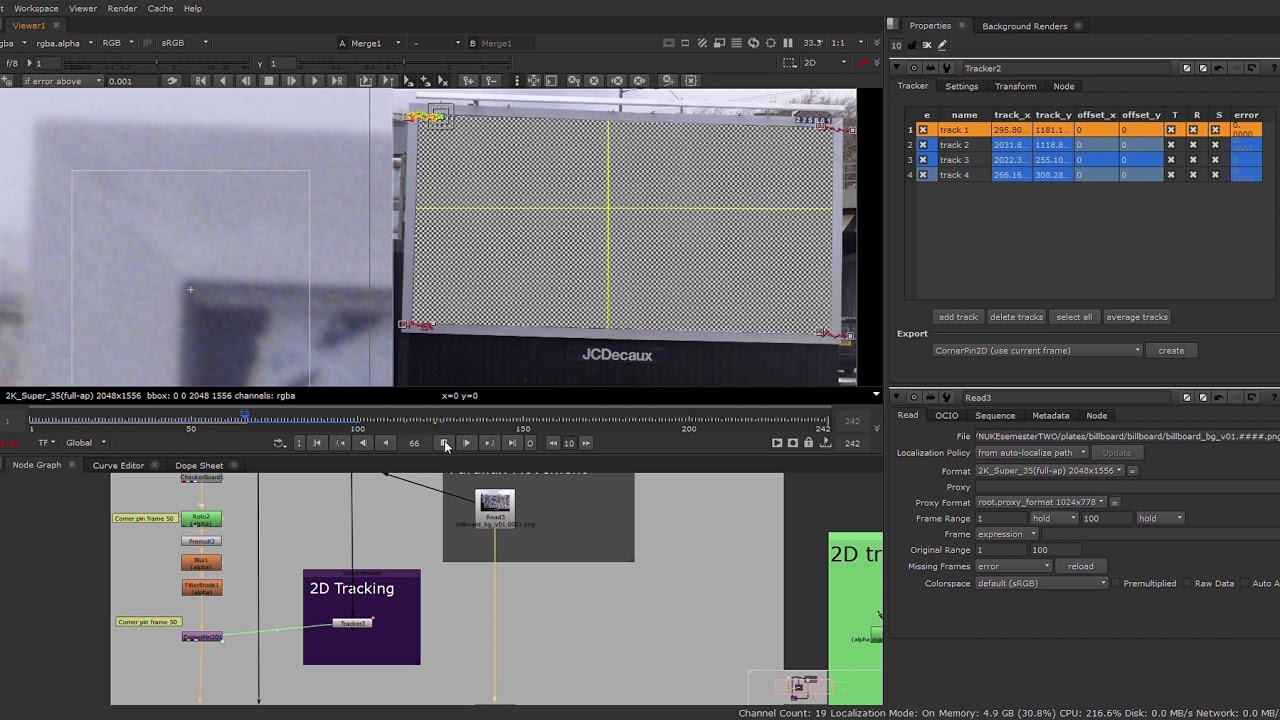Lock the Properties bin

[x=912, y=45]
